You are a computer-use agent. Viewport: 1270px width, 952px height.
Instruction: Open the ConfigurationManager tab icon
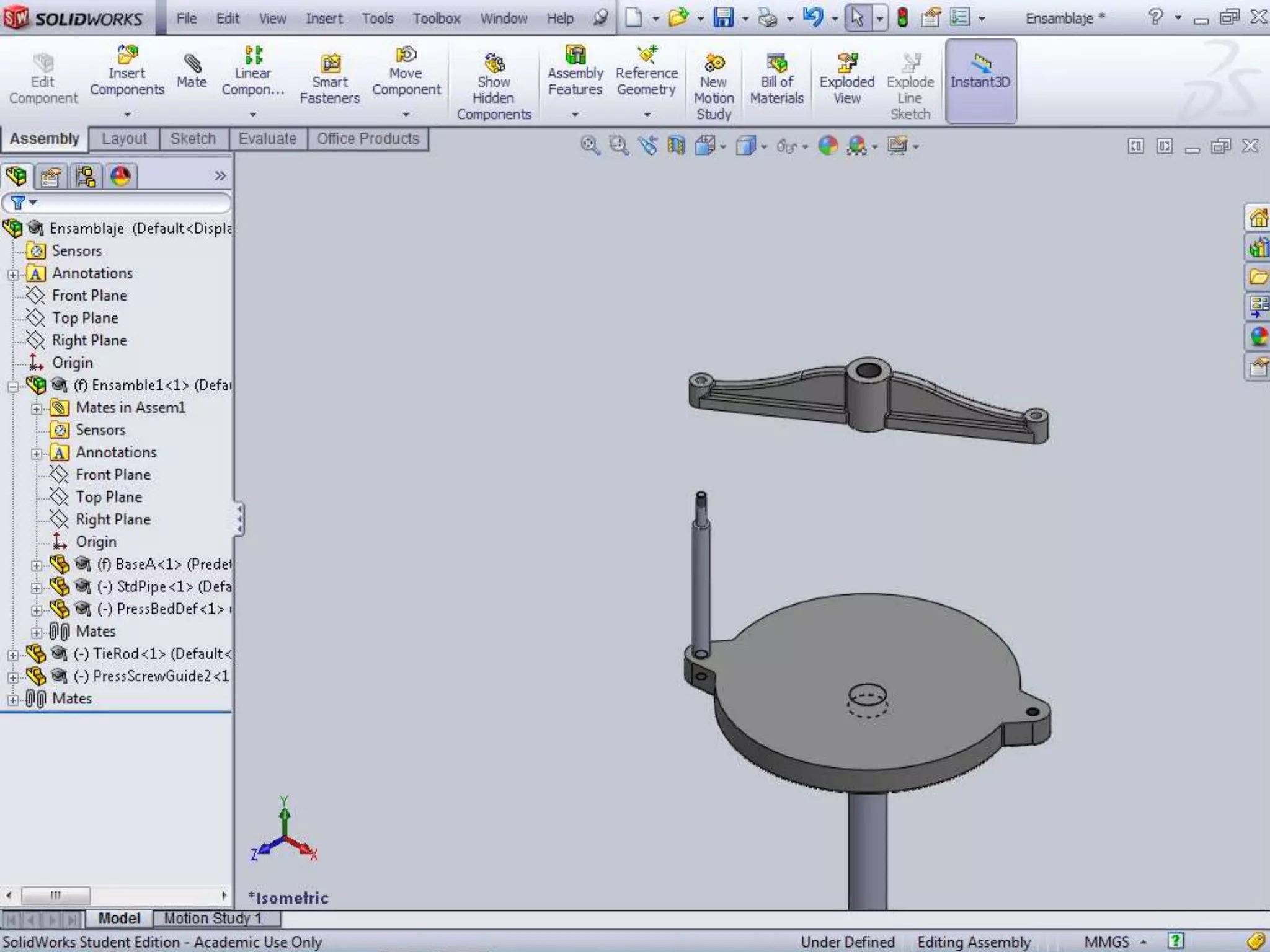[86, 177]
